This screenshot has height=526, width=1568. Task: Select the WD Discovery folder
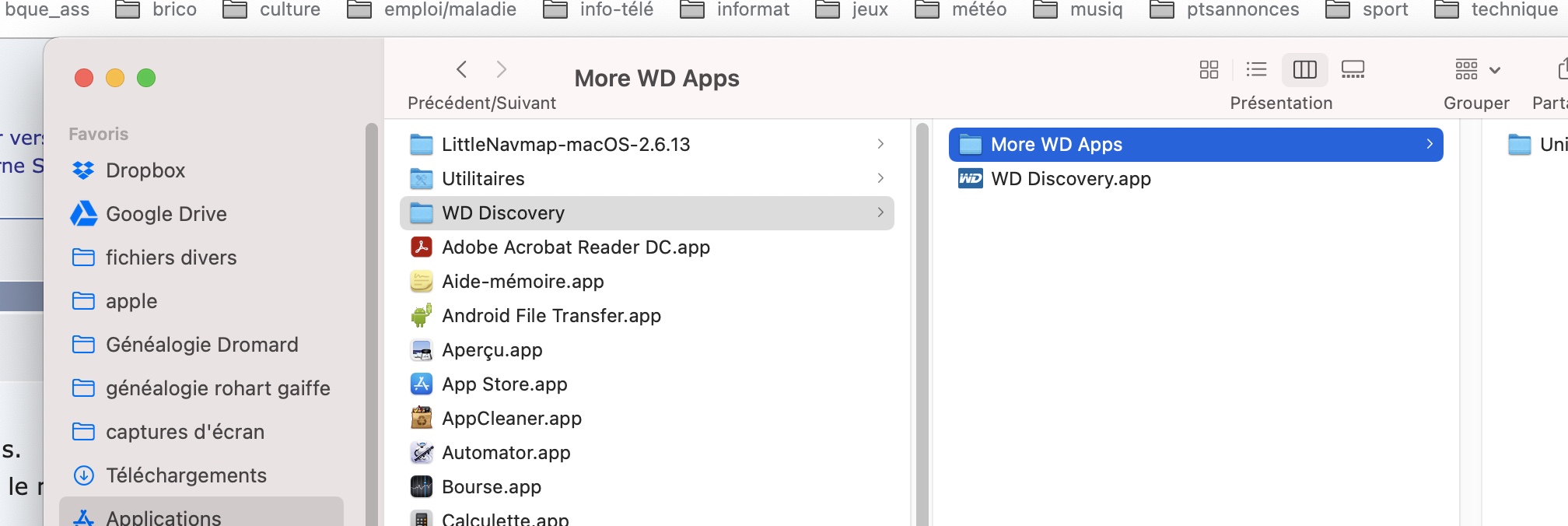pyautogui.click(x=646, y=212)
